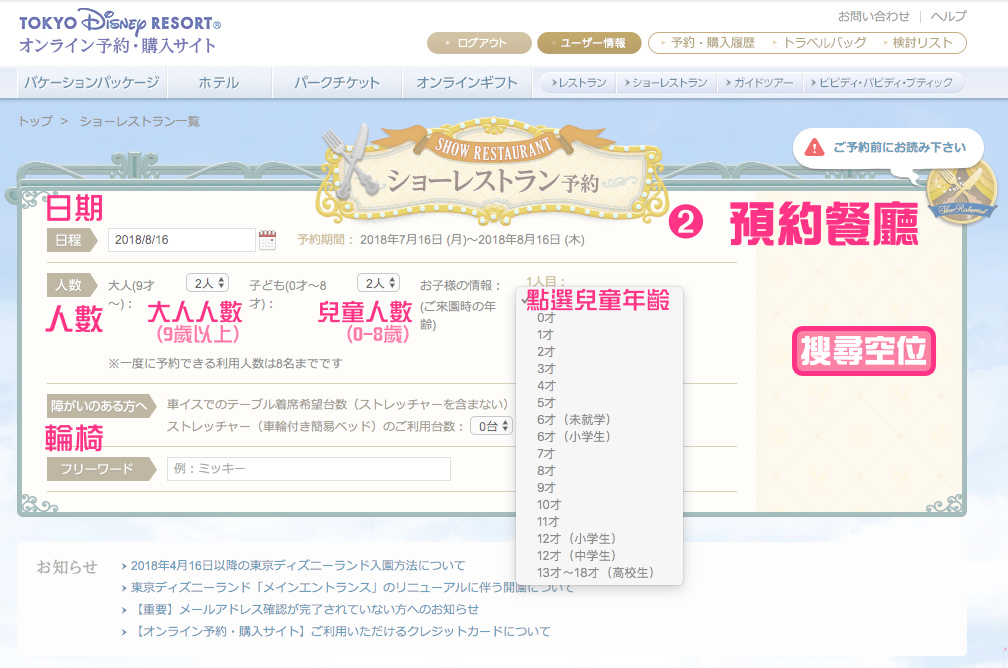Open the '【重要】メールアドレス確認' notice link

305,609
